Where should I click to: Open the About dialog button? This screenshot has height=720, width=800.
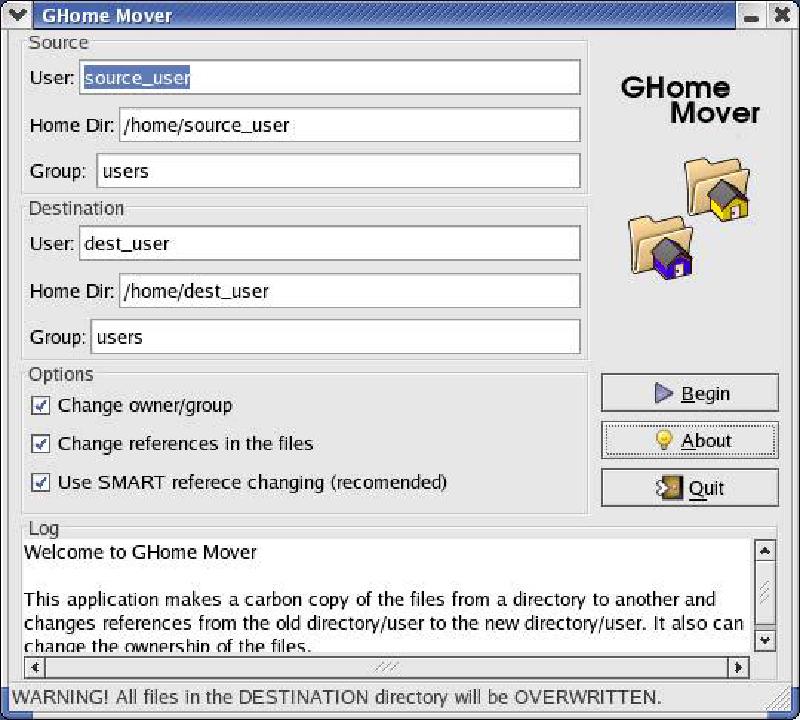(x=690, y=440)
